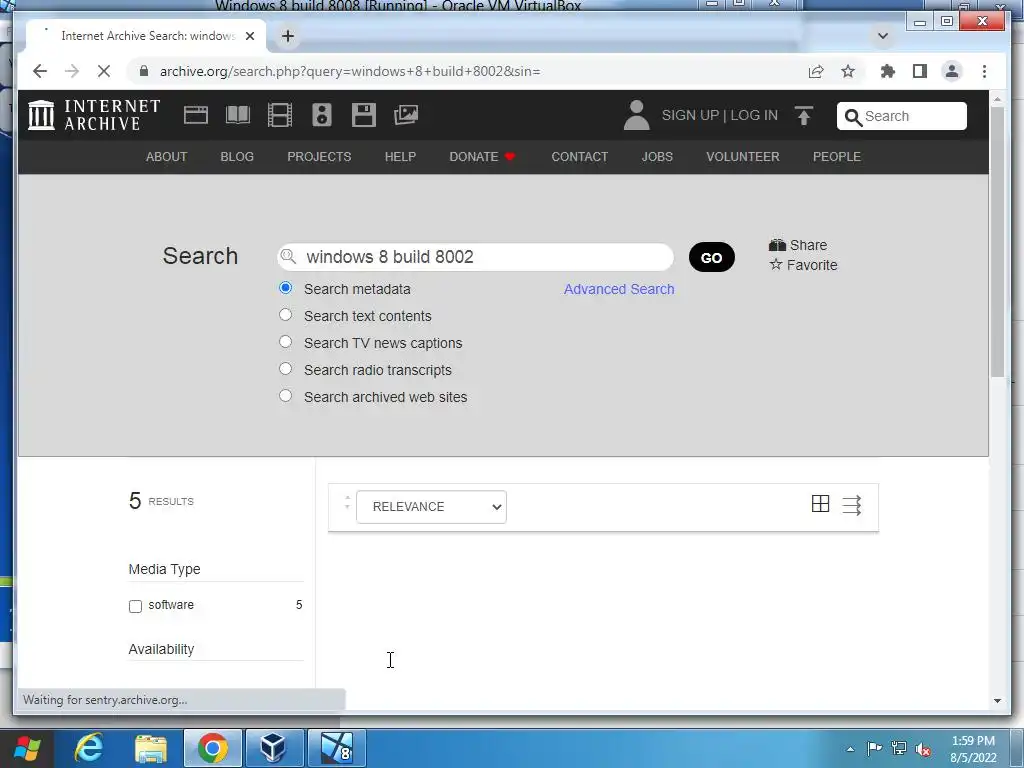Switch to list view of results

pyautogui.click(x=852, y=505)
